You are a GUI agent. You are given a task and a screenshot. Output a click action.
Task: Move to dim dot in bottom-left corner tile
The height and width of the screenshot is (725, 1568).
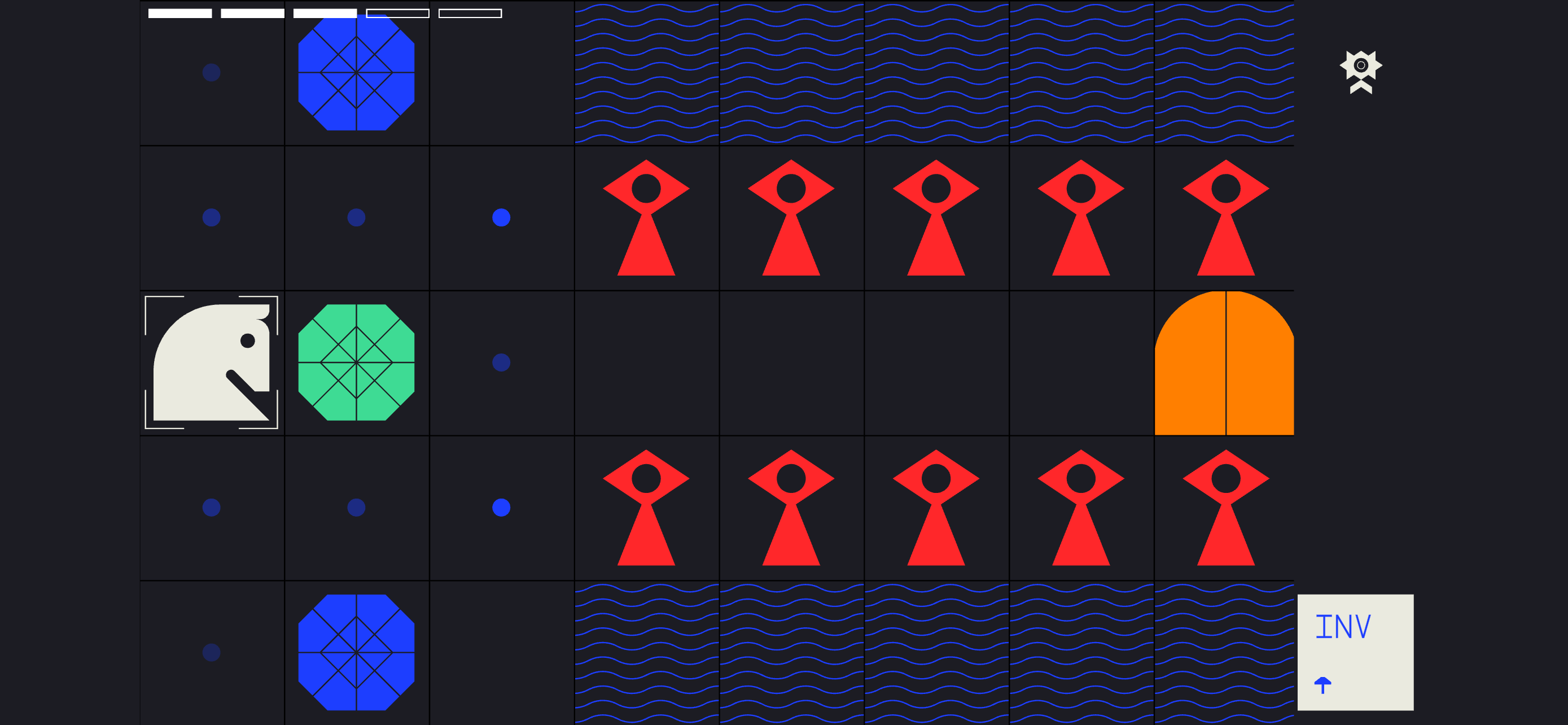[211, 652]
